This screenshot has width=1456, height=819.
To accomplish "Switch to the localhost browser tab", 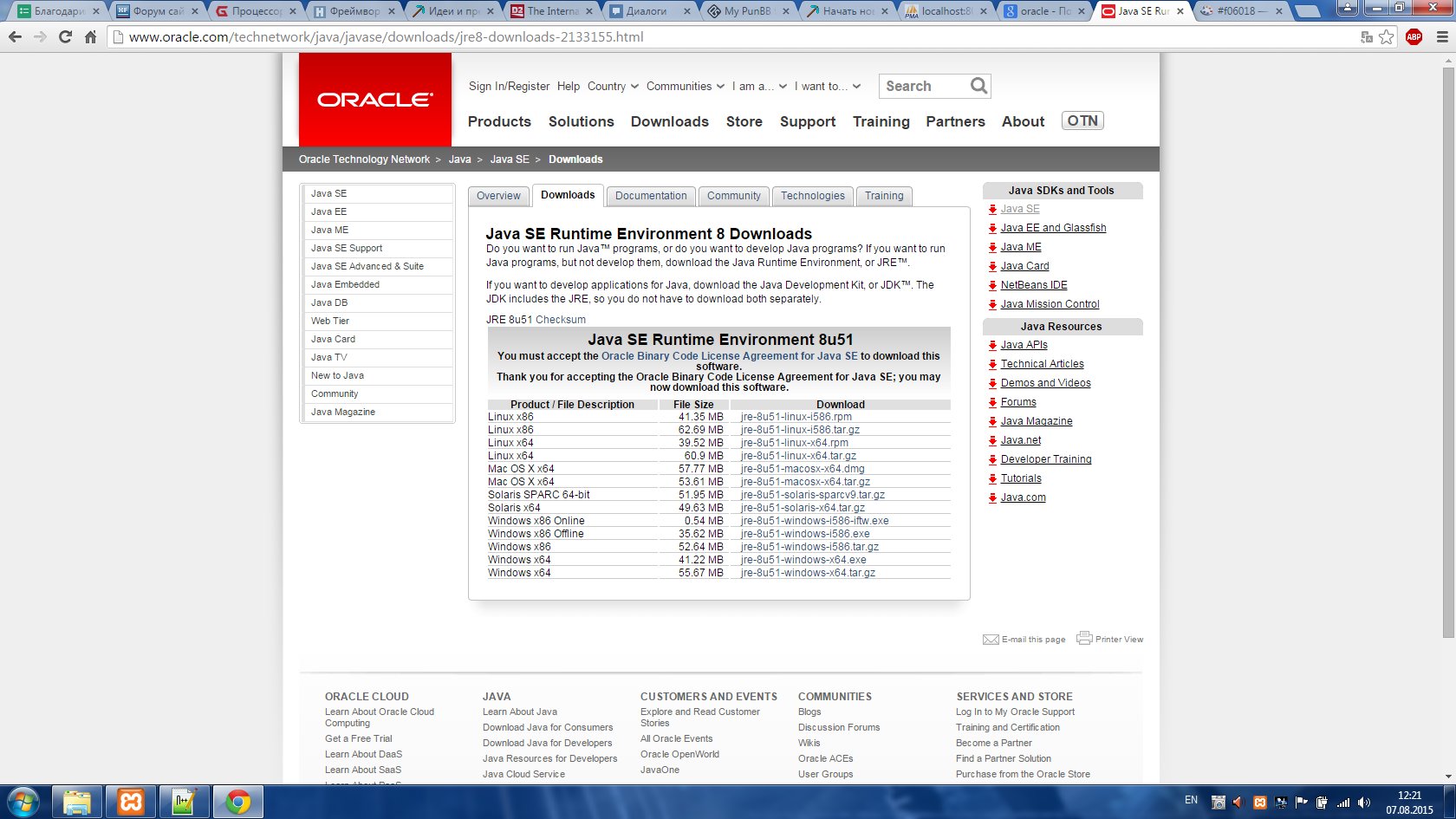I will coord(946,11).
